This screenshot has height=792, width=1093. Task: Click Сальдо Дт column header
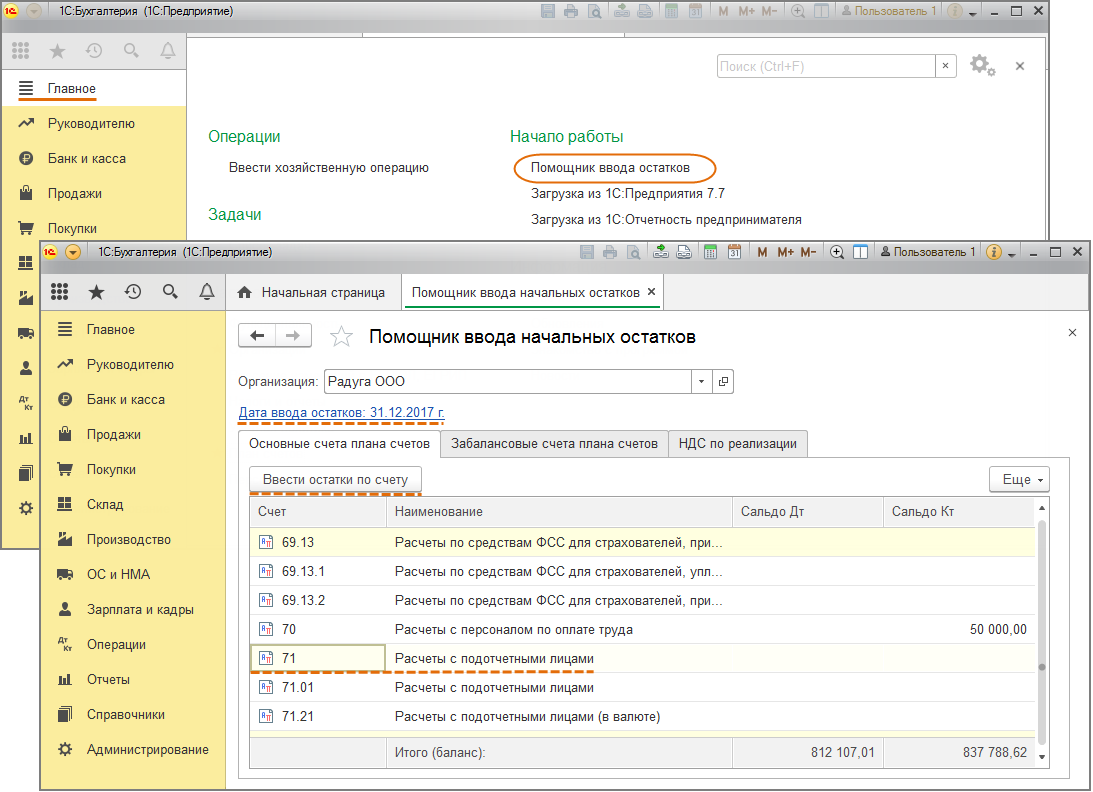click(808, 512)
